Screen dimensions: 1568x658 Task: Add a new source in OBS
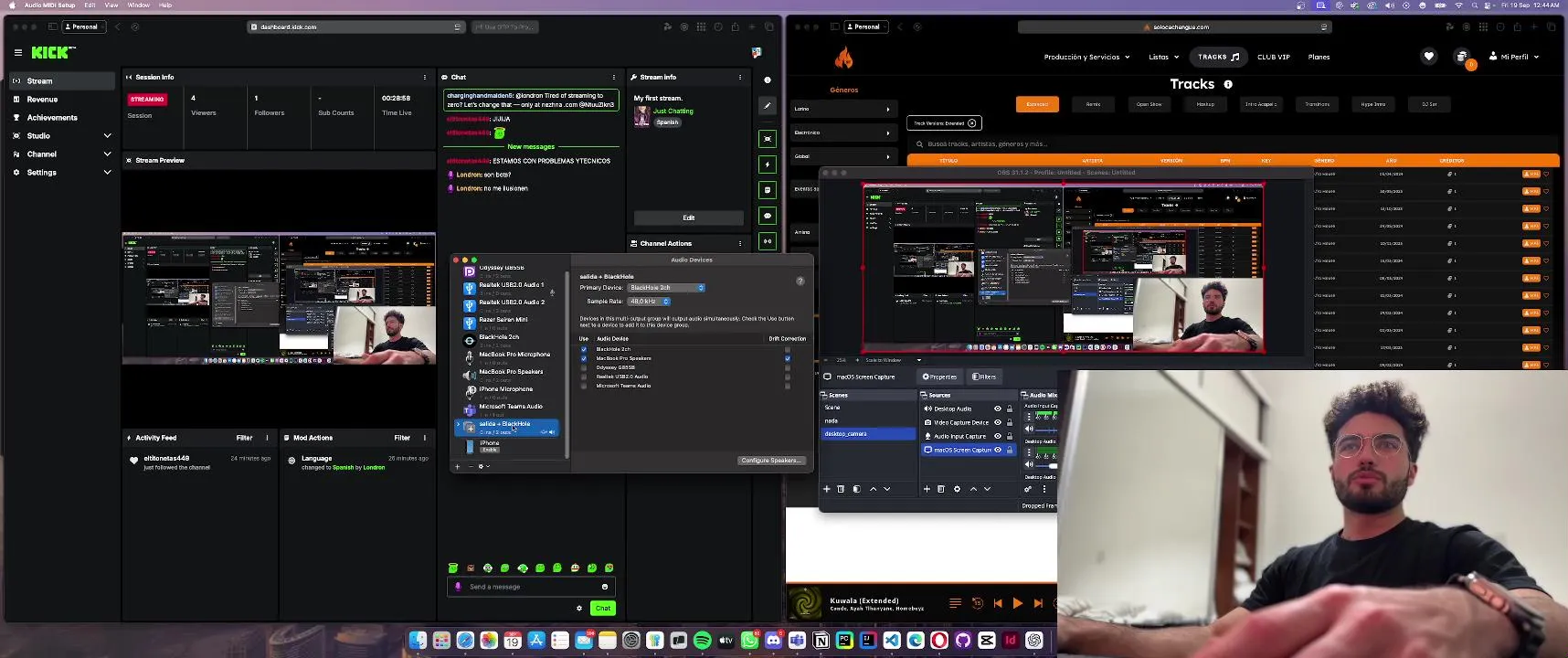(927, 489)
